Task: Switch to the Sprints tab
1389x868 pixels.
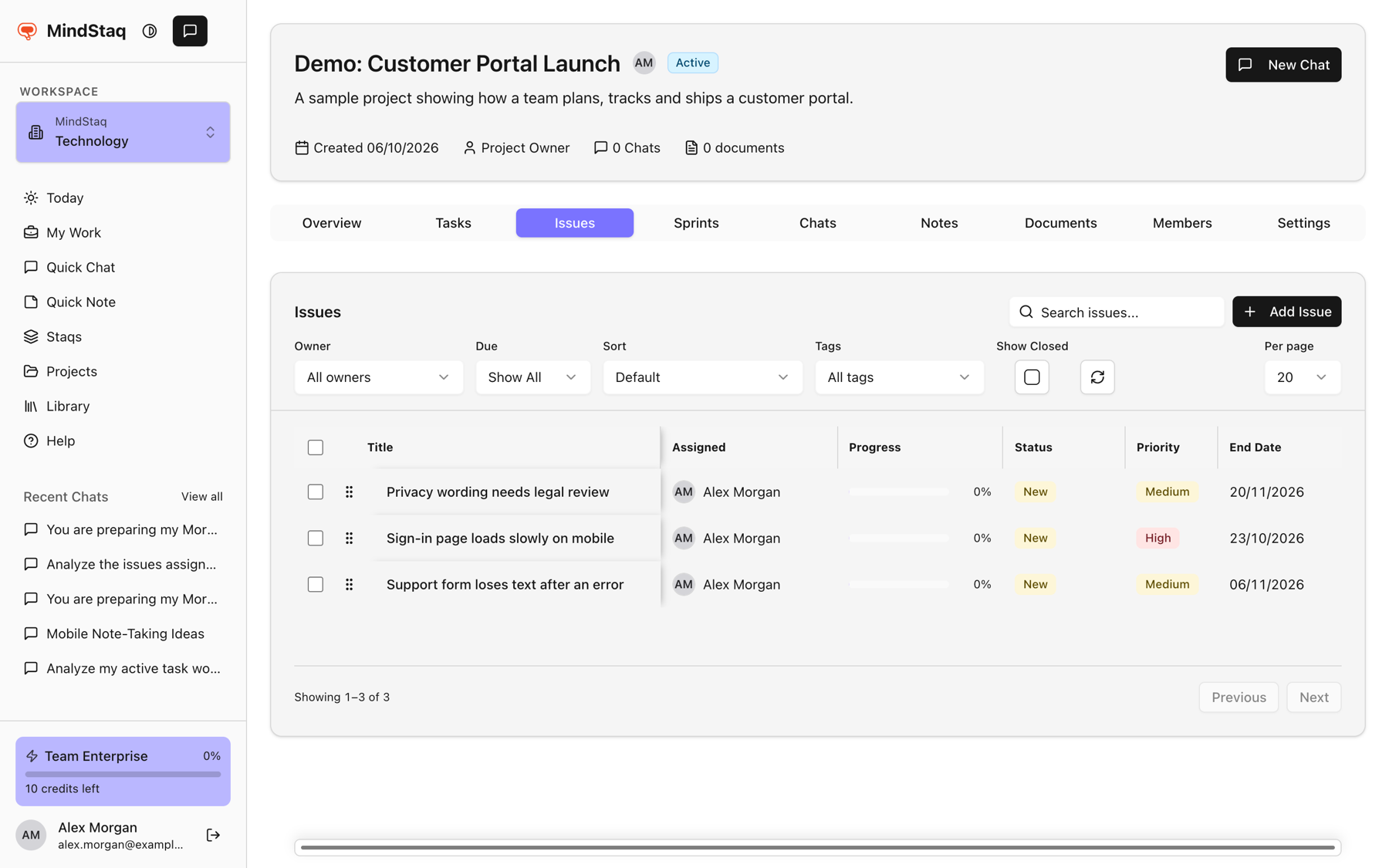Action: click(696, 223)
